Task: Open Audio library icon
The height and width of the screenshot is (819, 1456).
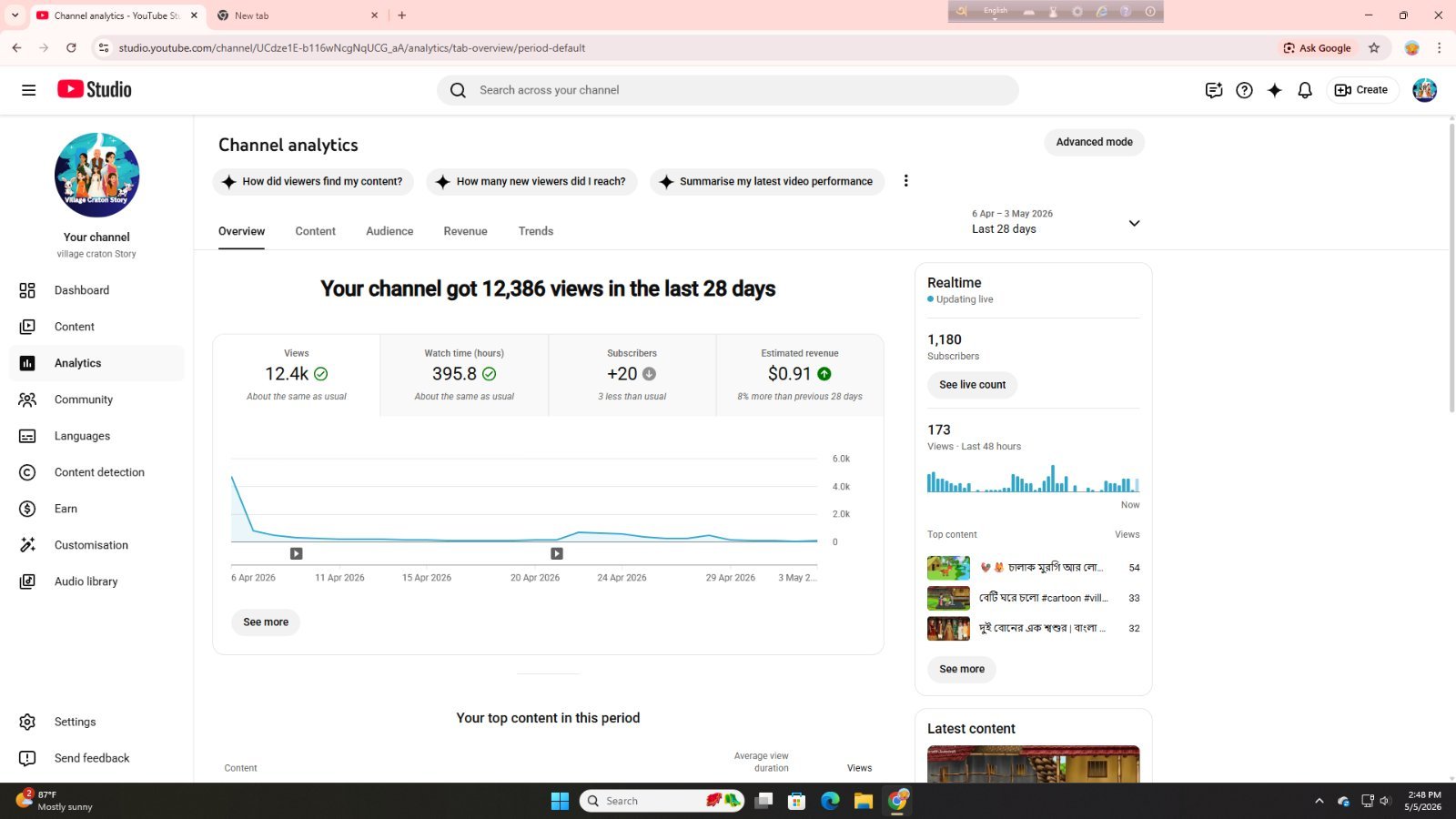Action: click(x=27, y=581)
